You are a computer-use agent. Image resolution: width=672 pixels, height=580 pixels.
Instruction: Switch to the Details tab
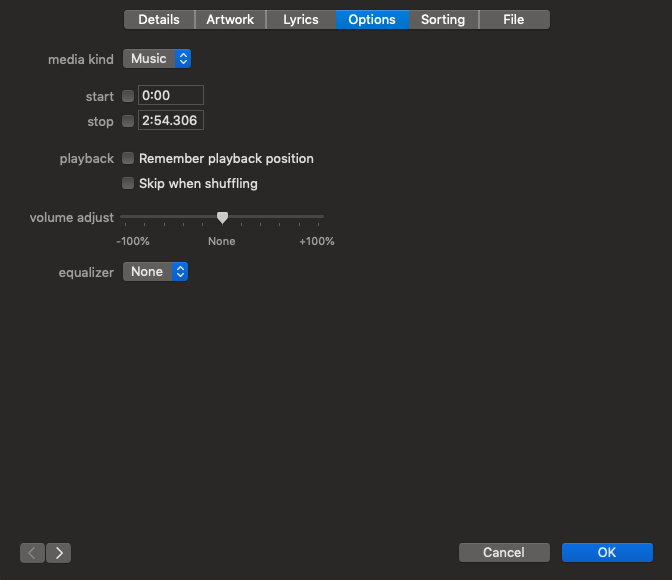pos(159,19)
